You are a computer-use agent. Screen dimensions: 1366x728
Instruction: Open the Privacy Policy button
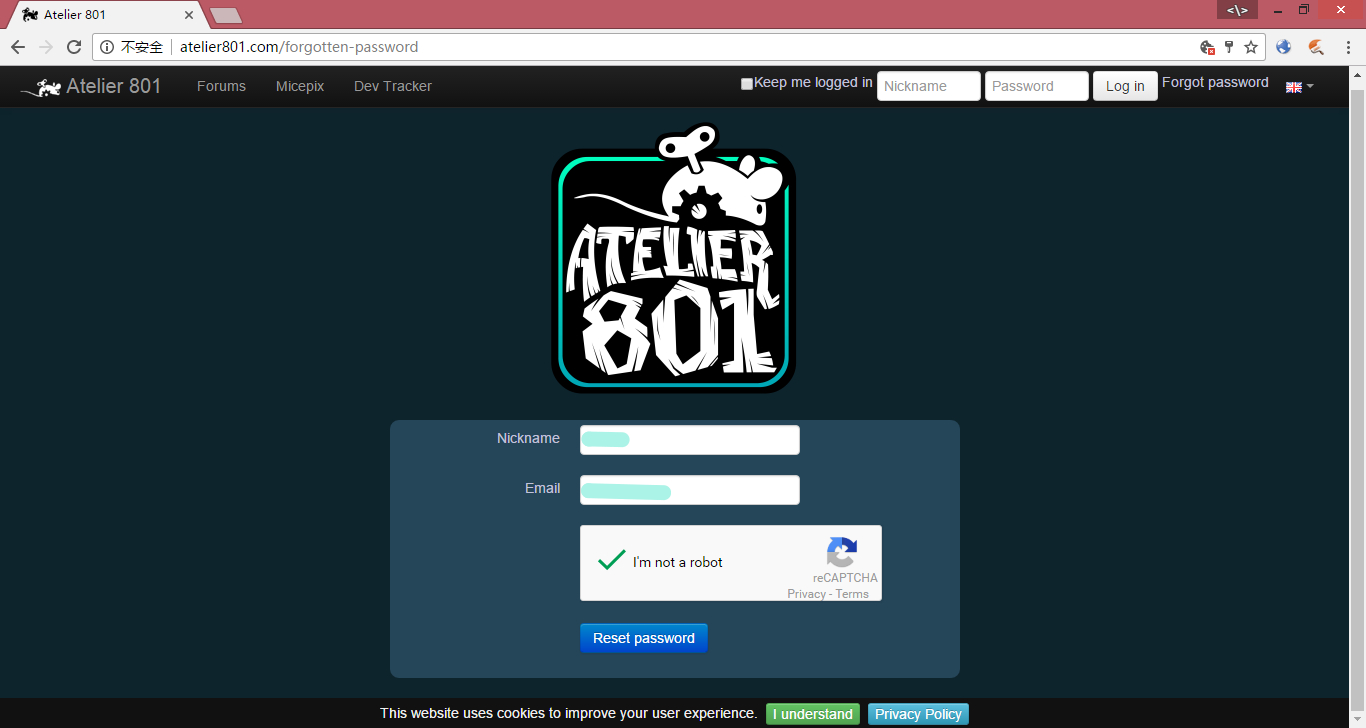pyautogui.click(x=918, y=714)
